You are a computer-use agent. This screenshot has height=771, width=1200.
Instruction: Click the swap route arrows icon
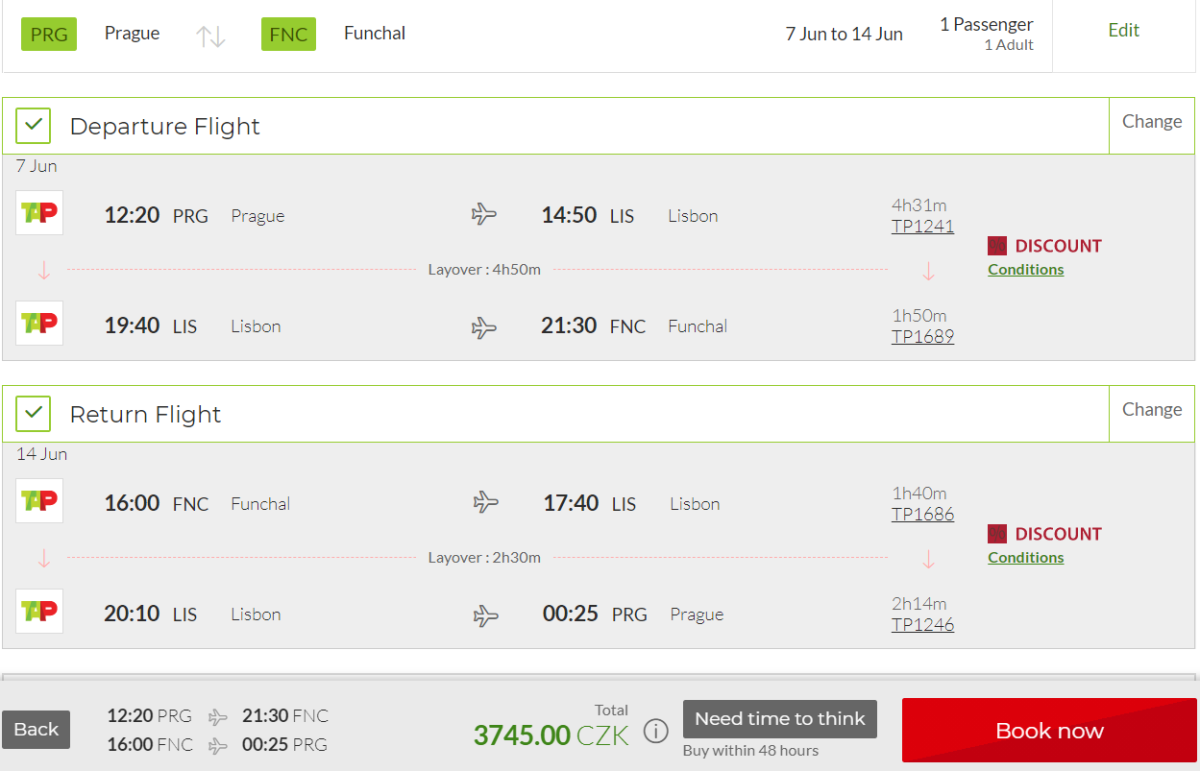tap(211, 36)
